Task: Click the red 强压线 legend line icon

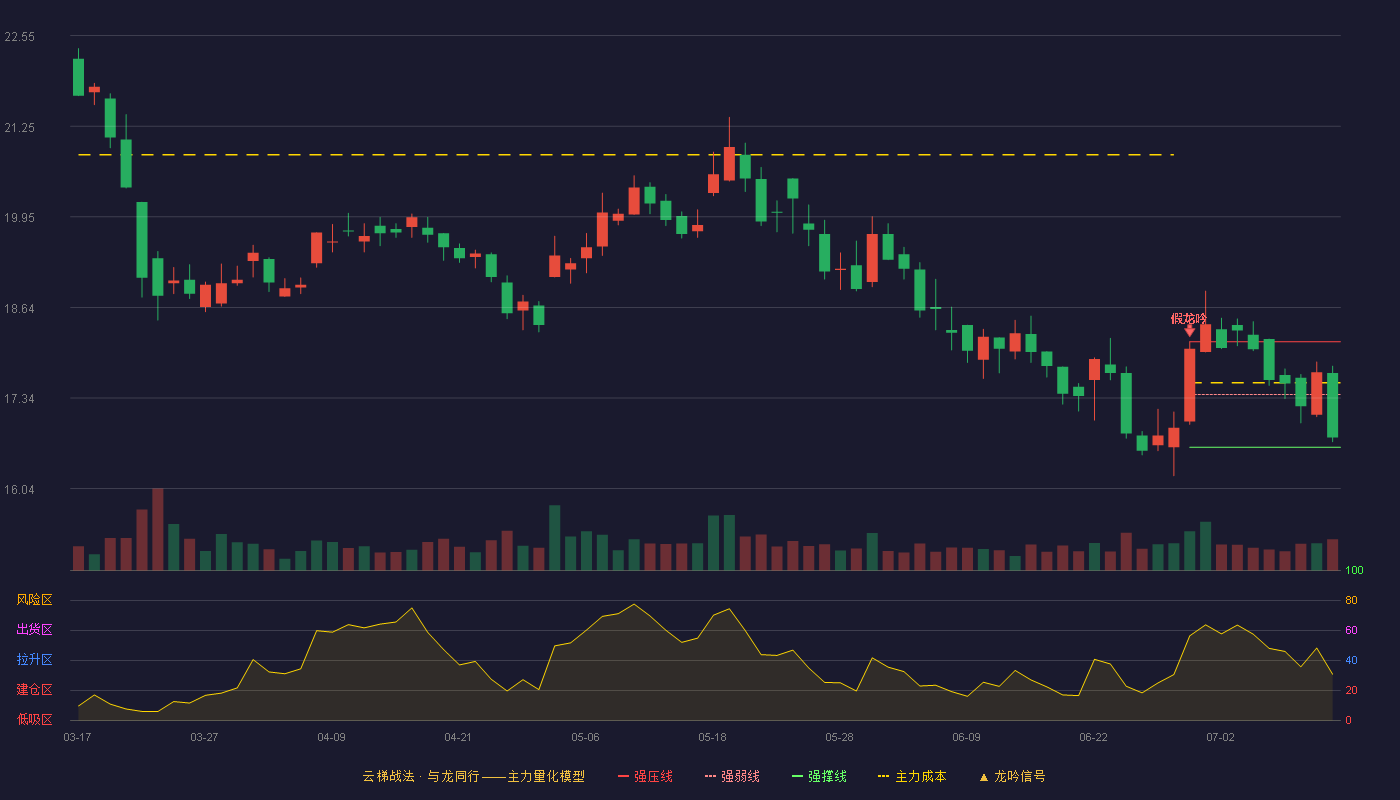Action: pos(623,776)
